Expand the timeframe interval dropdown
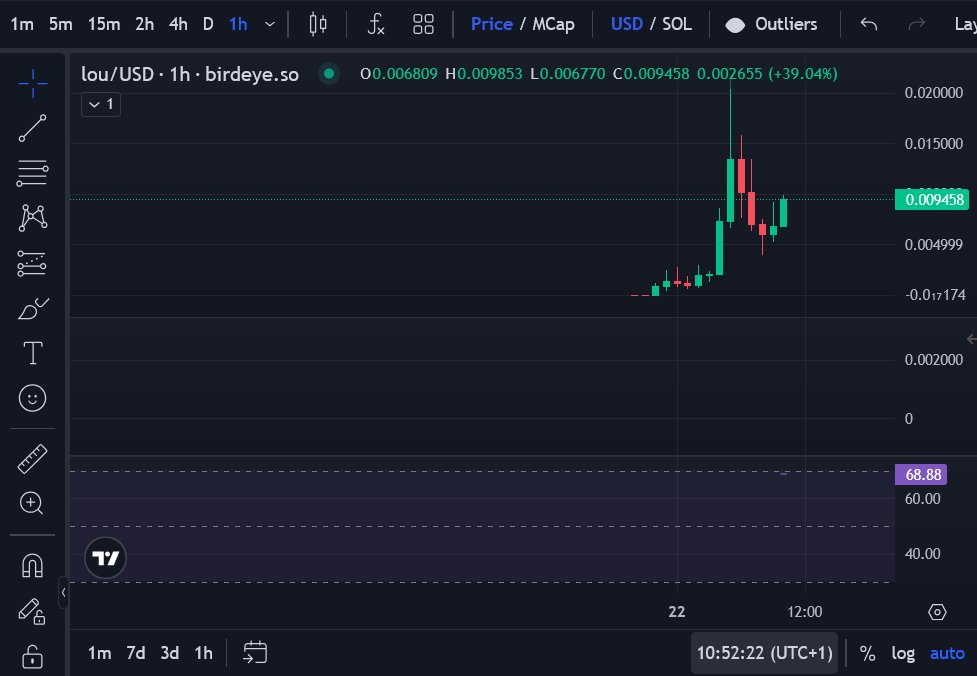Viewport: 977px width, 676px height. coord(270,24)
